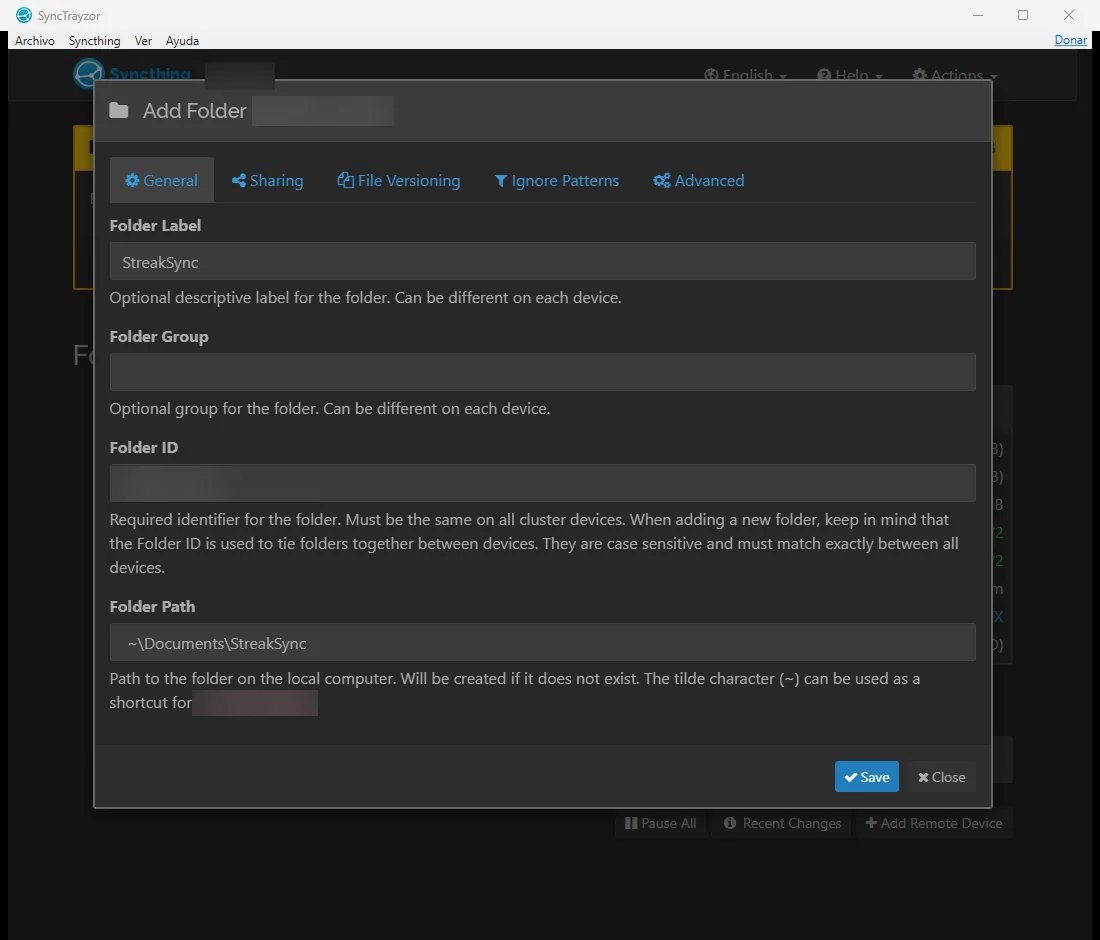The height and width of the screenshot is (940, 1100).
Task: Switch to the Sharing tab
Action: pos(267,180)
